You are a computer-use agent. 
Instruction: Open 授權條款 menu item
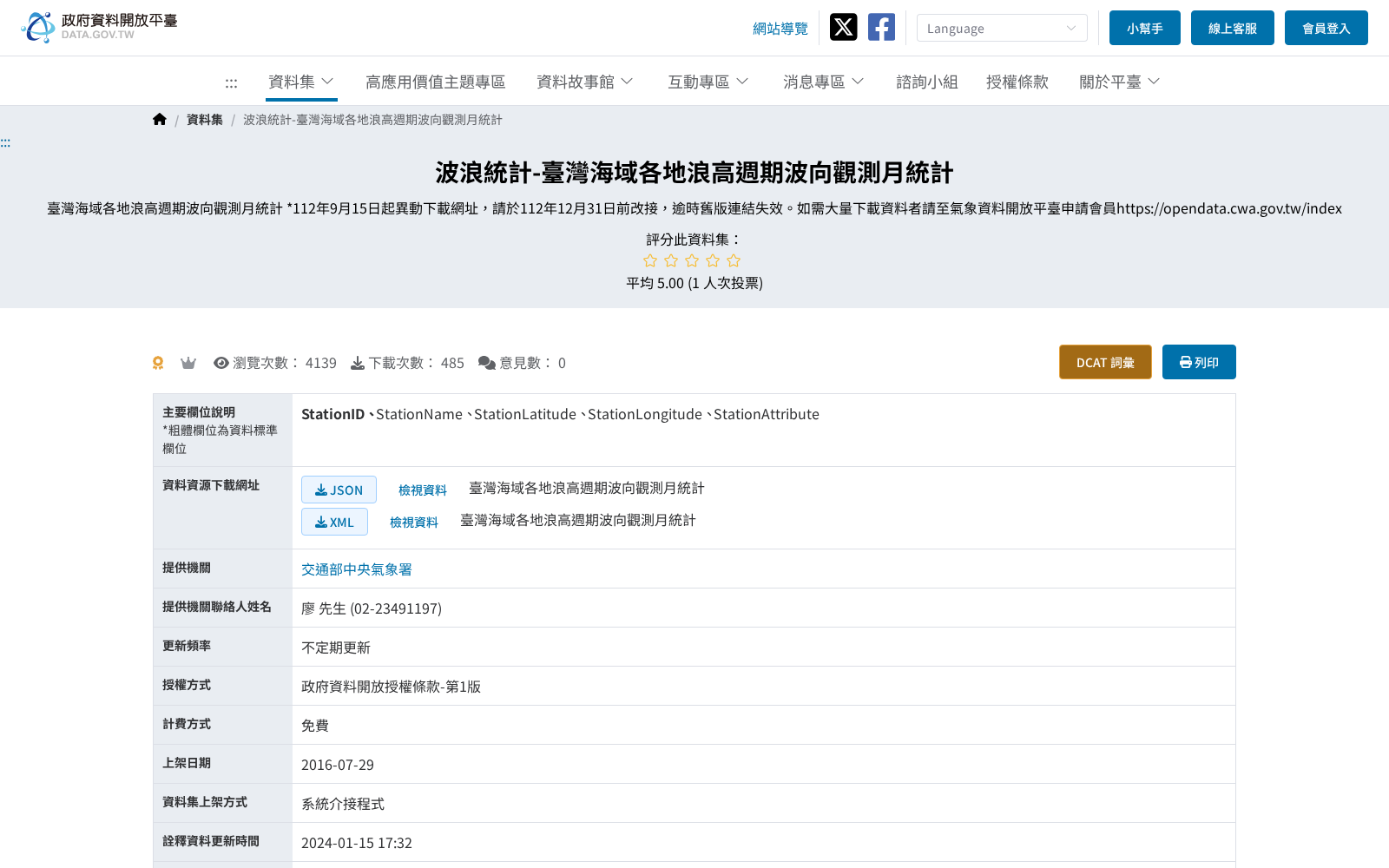point(1017,82)
